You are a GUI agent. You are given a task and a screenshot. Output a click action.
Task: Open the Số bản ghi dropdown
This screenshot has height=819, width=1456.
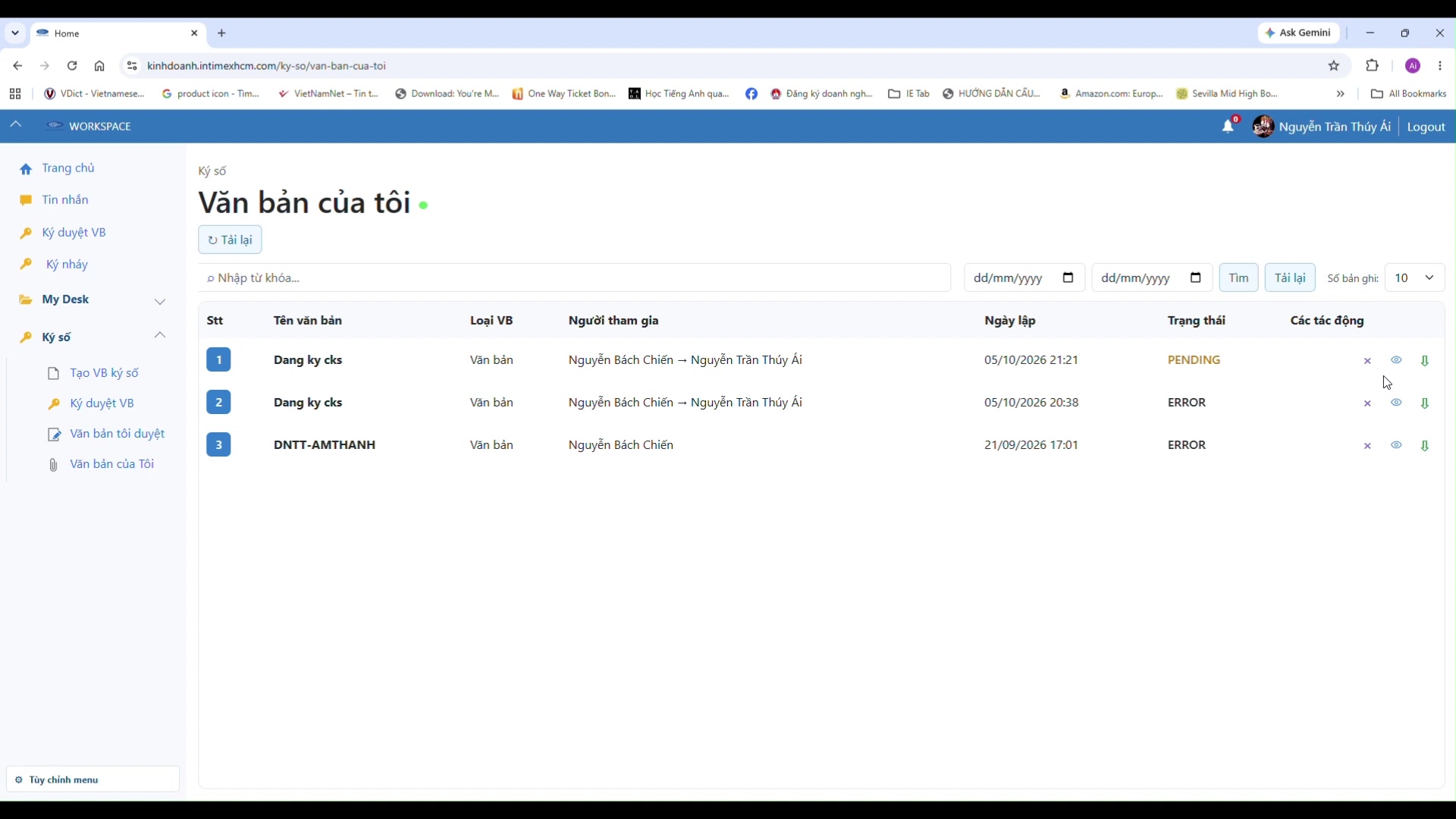pos(1414,278)
